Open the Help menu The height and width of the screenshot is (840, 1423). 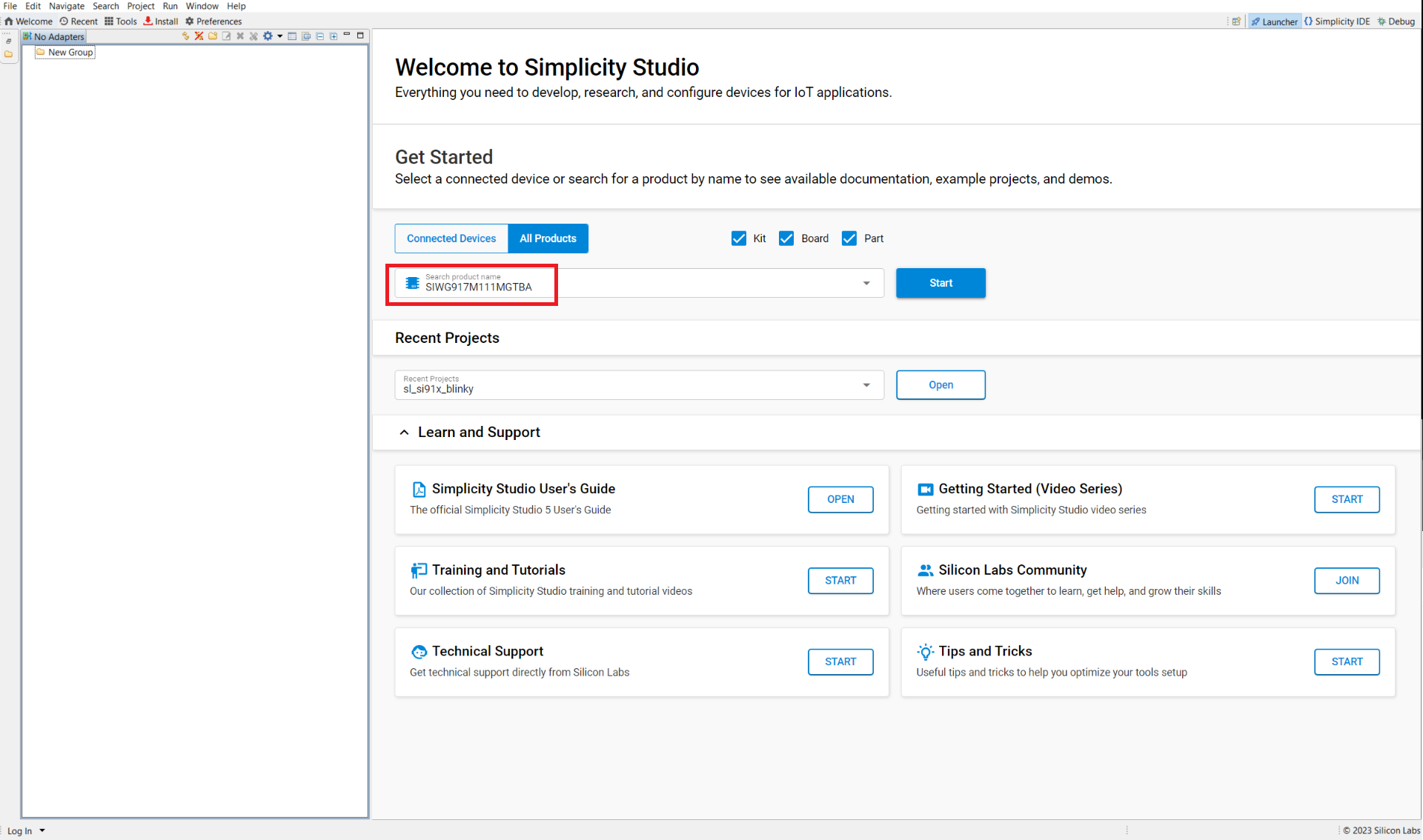click(236, 6)
